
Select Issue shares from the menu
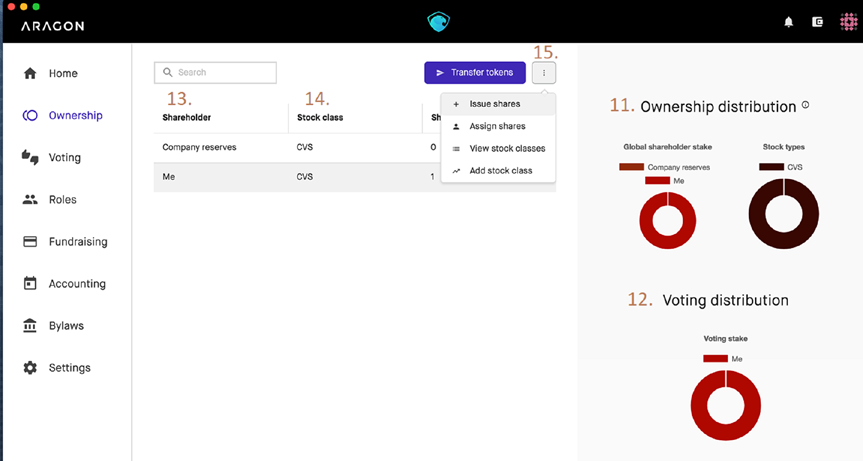point(495,104)
